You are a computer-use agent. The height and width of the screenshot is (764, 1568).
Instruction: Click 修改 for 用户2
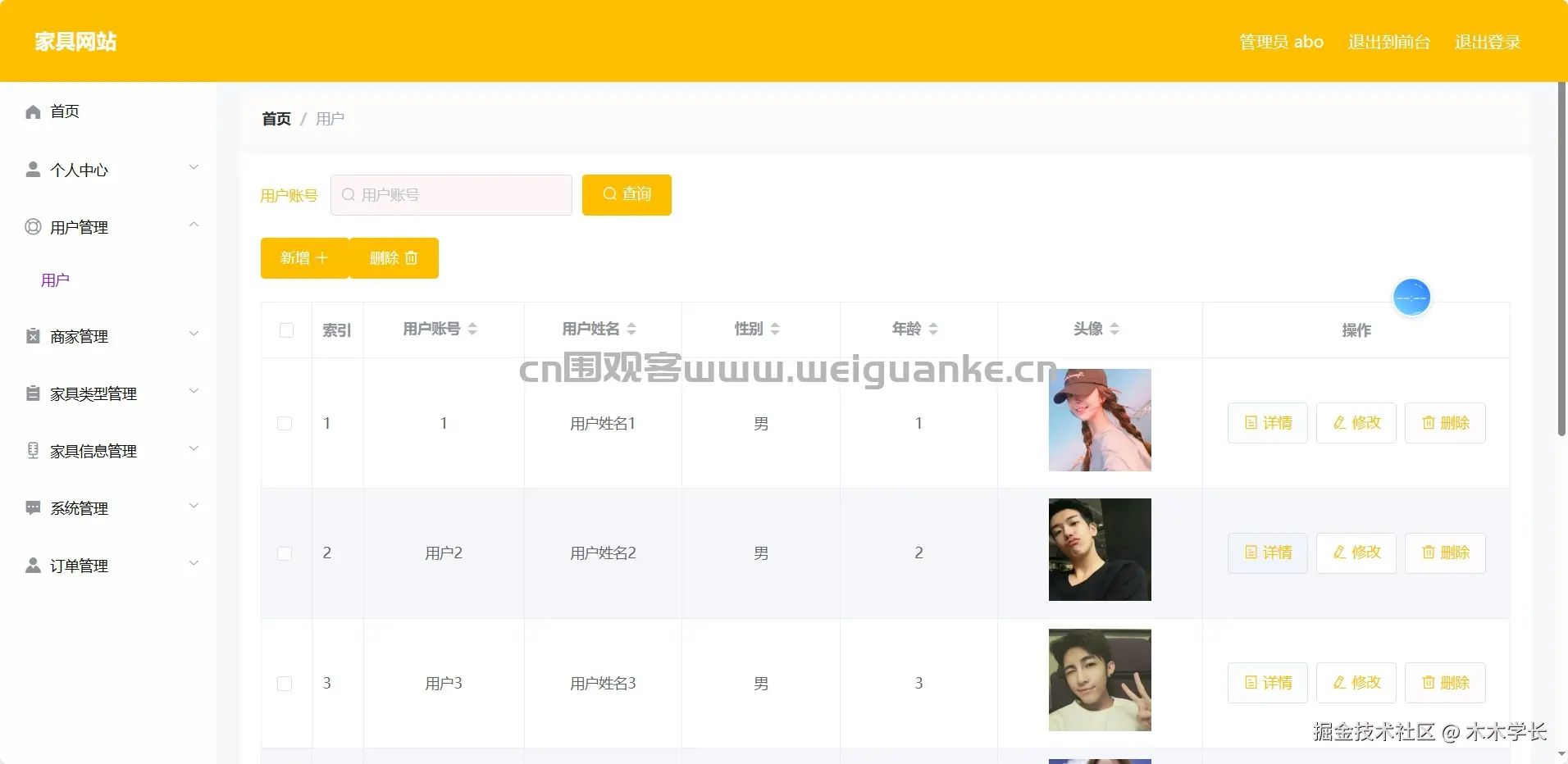[x=1356, y=553]
